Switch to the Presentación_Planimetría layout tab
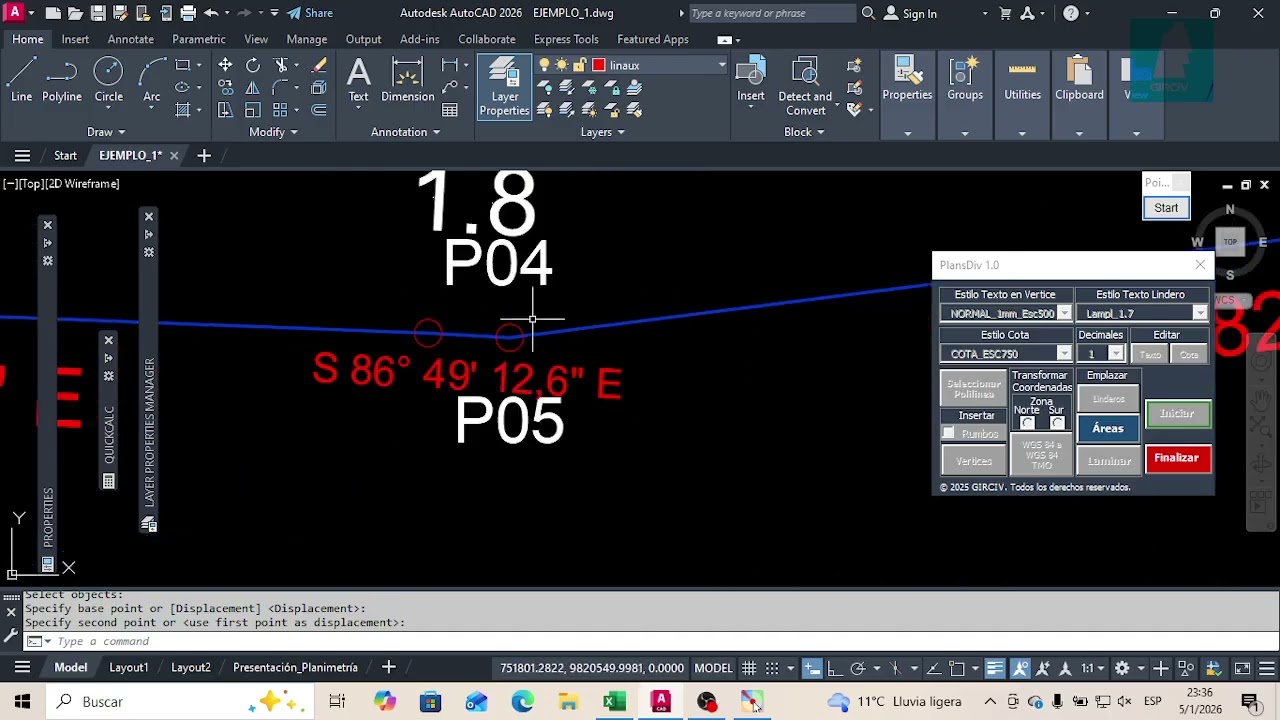 pyautogui.click(x=295, y=667)
